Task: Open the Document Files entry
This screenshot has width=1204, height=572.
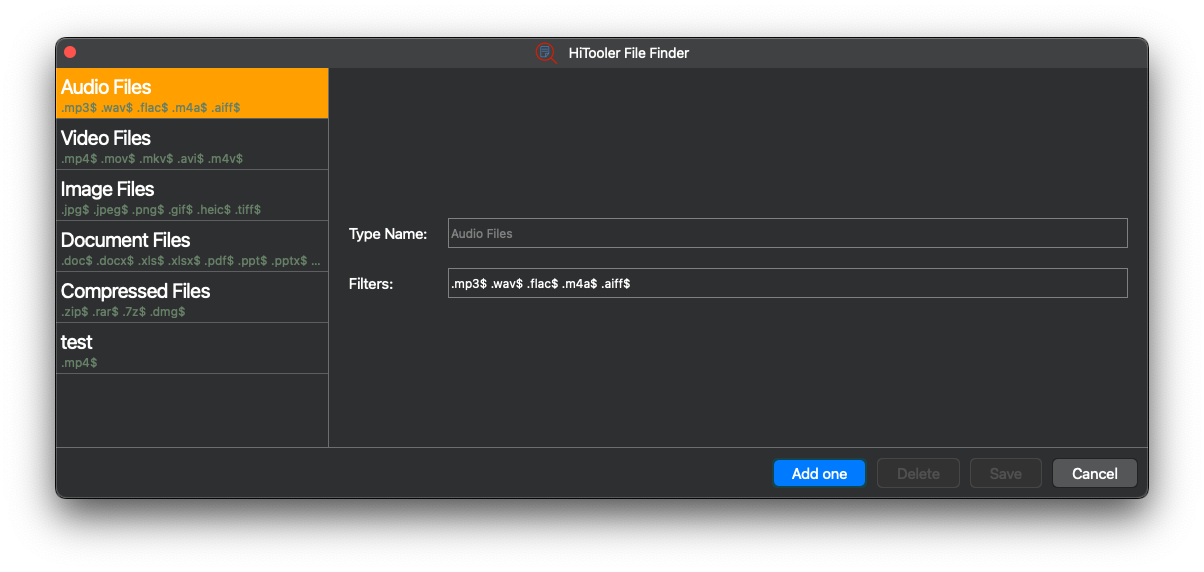Action: click(192, 247)
